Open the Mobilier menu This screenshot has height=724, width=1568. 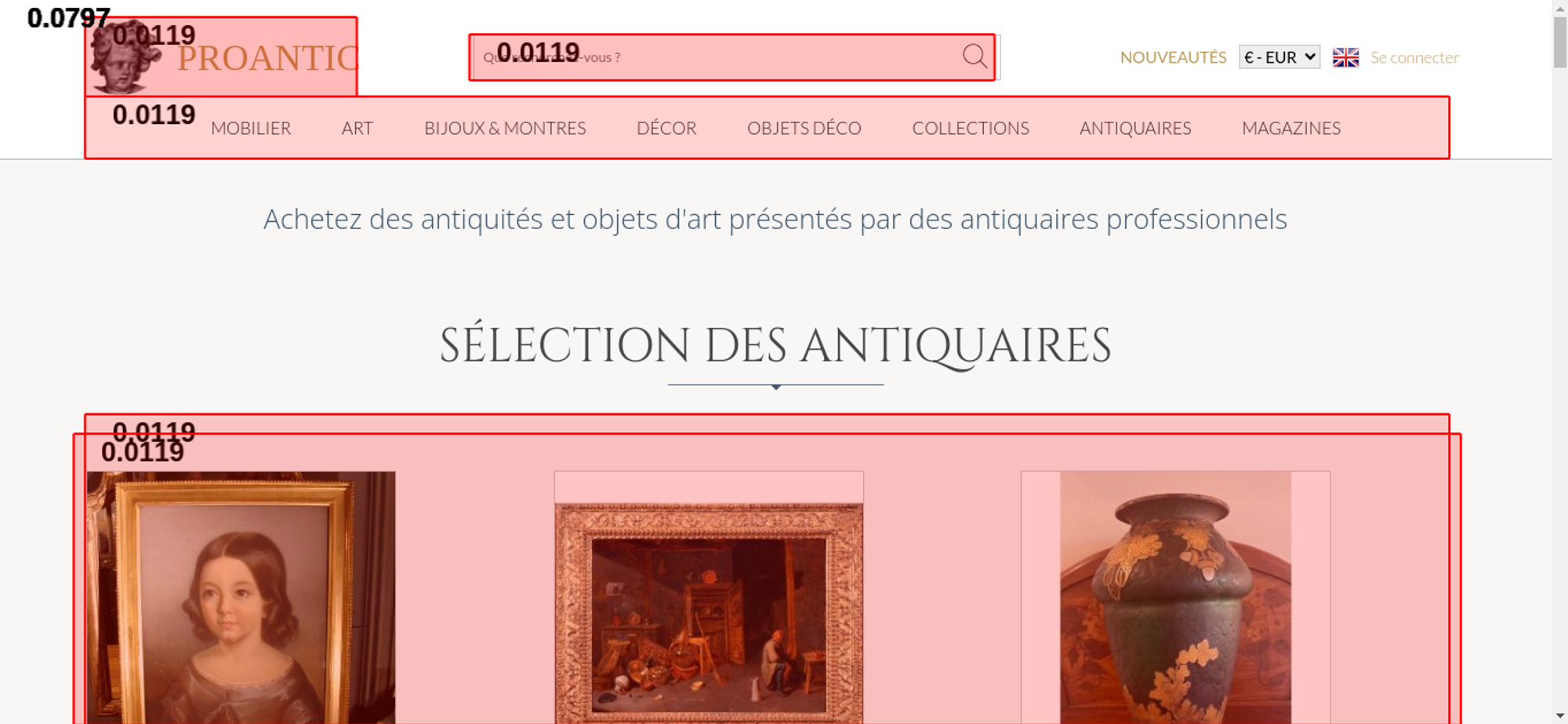251,128
